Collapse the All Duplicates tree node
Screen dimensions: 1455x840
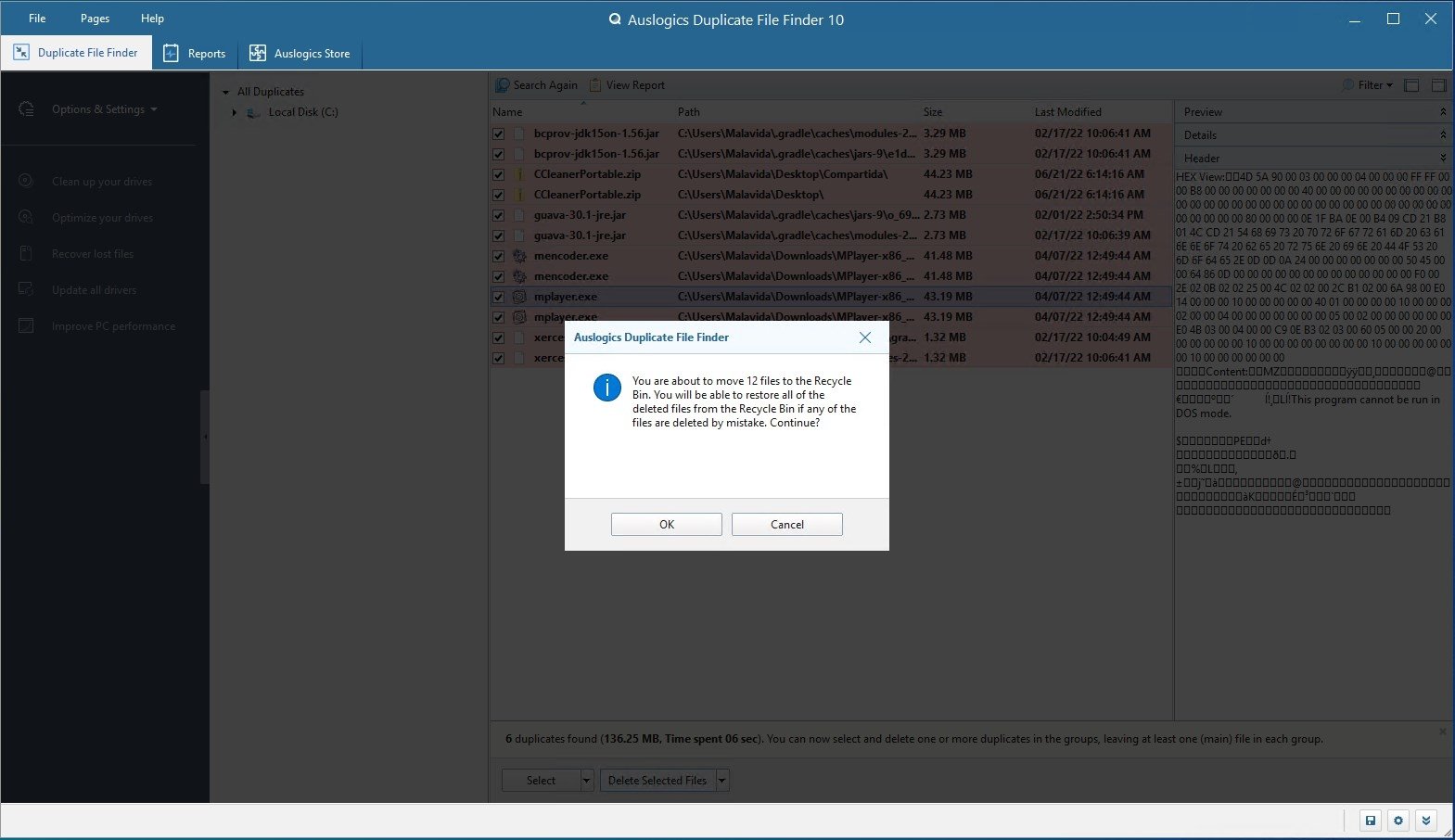coord(225,92)
